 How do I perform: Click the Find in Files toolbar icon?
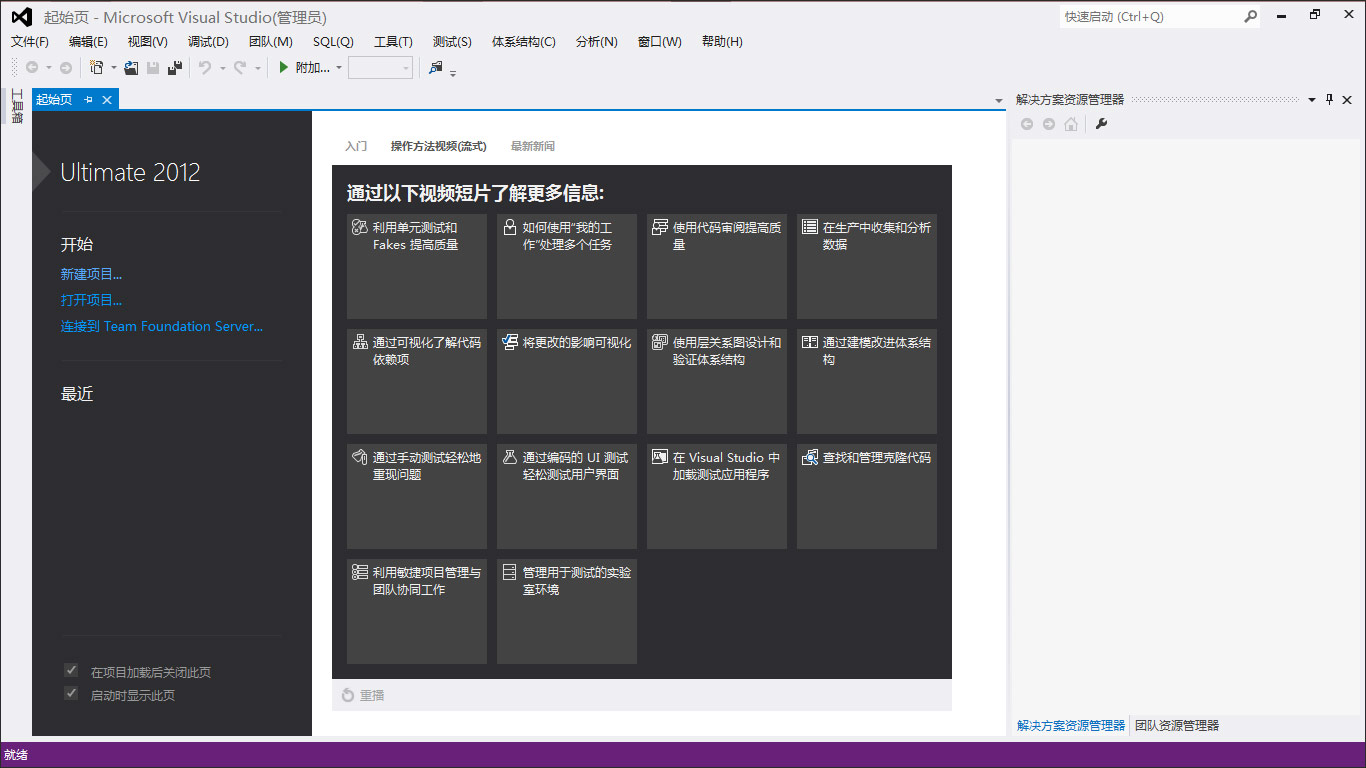(x=436, y=68)
